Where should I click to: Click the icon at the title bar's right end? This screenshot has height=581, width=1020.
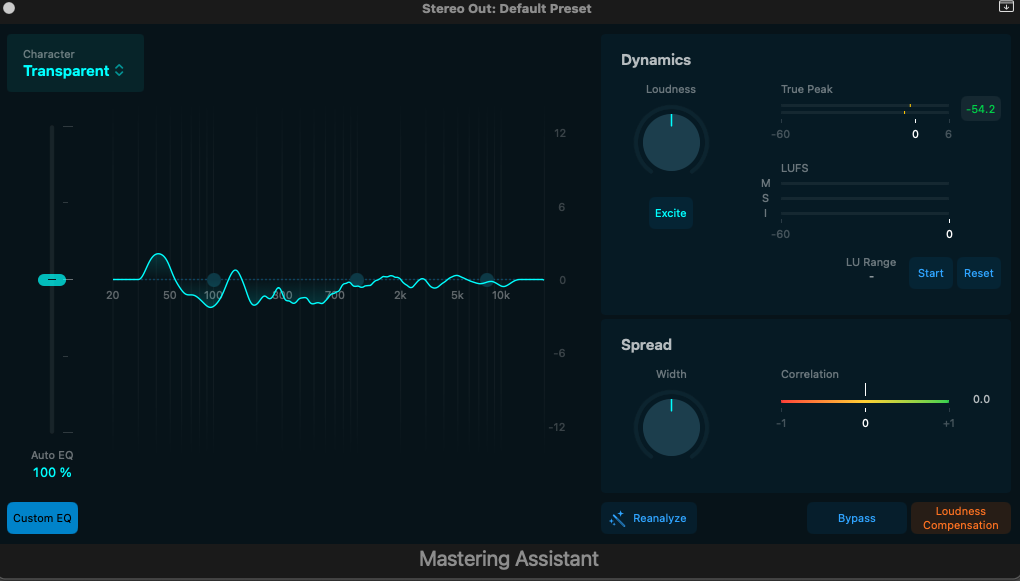(1006, 7)
